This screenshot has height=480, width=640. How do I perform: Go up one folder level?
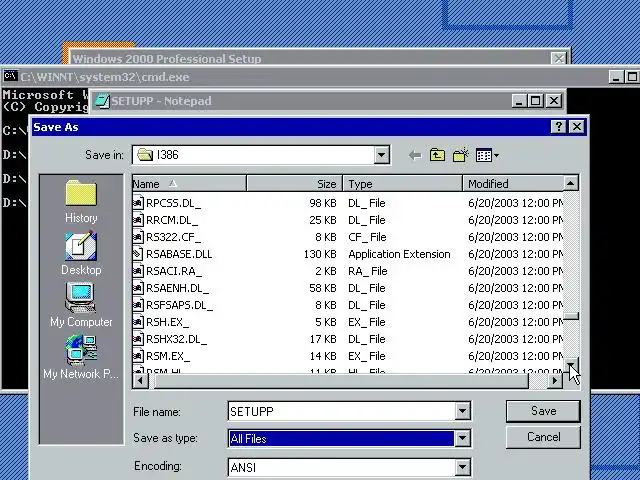click(x=437, y=155)
